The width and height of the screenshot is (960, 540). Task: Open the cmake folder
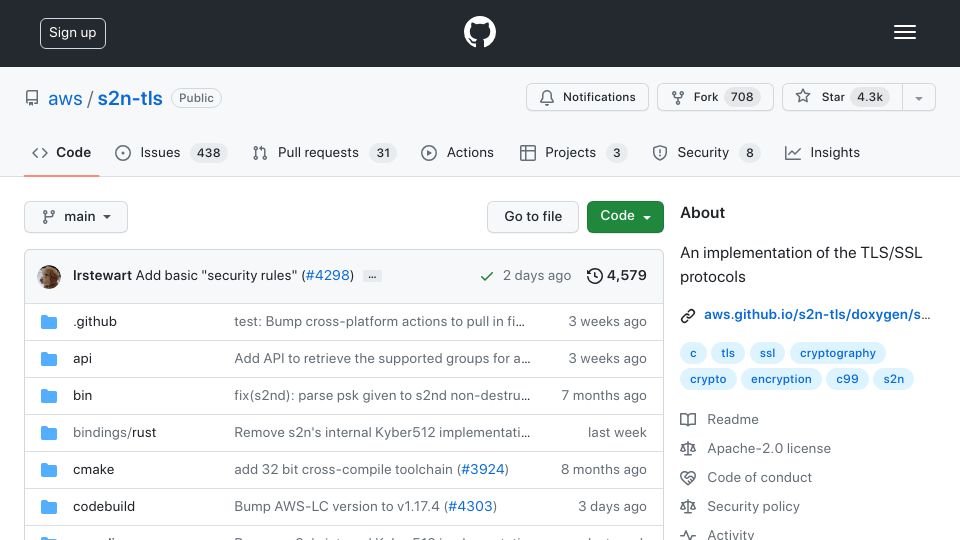(94, 470)
